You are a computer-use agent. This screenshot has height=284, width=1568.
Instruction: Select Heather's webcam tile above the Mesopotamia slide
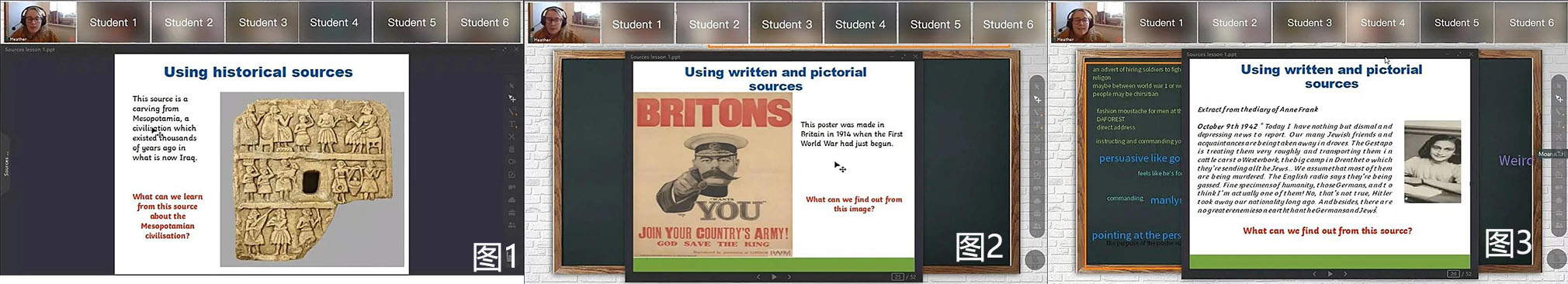click(39, 22)
